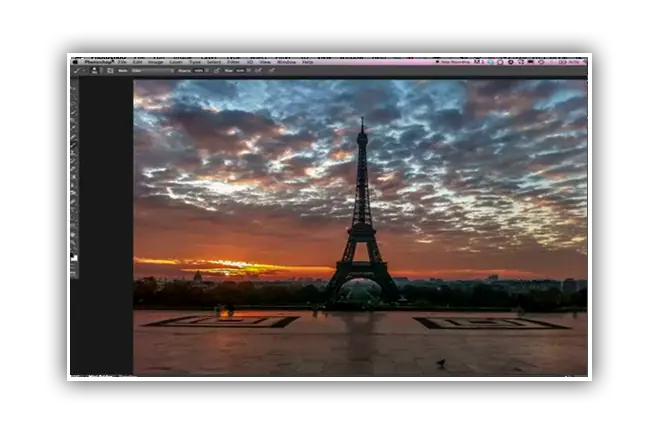Open the brush preset picker dropdown
656x434 pixels.
(x=96, y=71)
